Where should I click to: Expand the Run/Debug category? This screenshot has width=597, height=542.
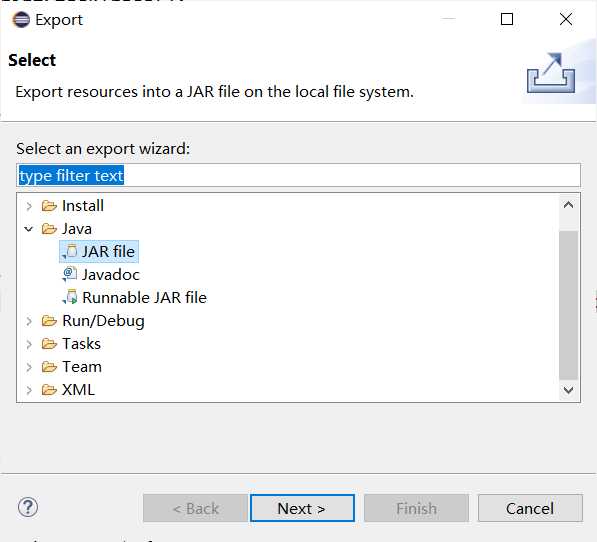[x=29, y=321]
